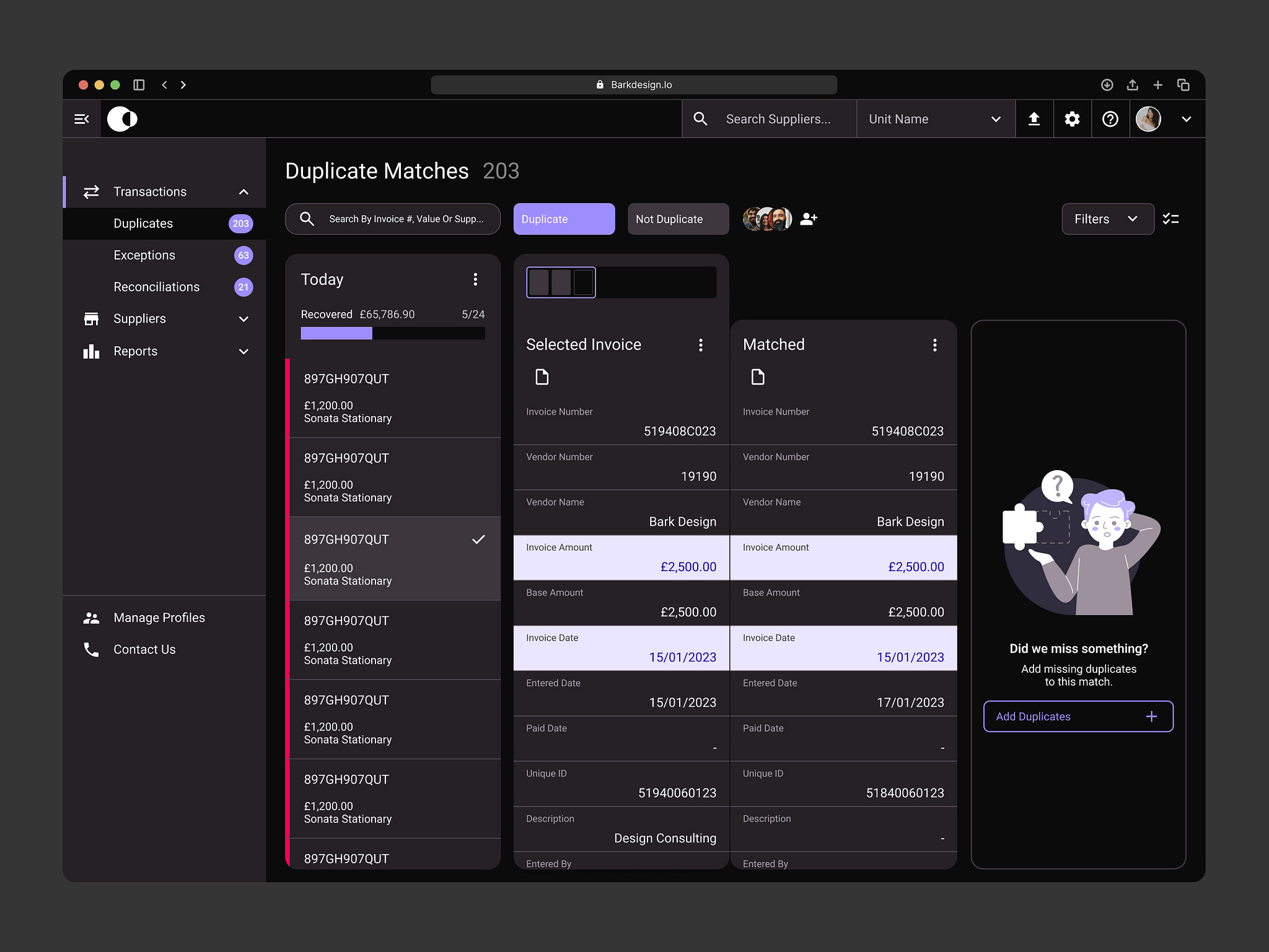Viewport: 1269px width, 952px height.
Task: Open the document icon under Selected Invoice
Action: [542, 377]
